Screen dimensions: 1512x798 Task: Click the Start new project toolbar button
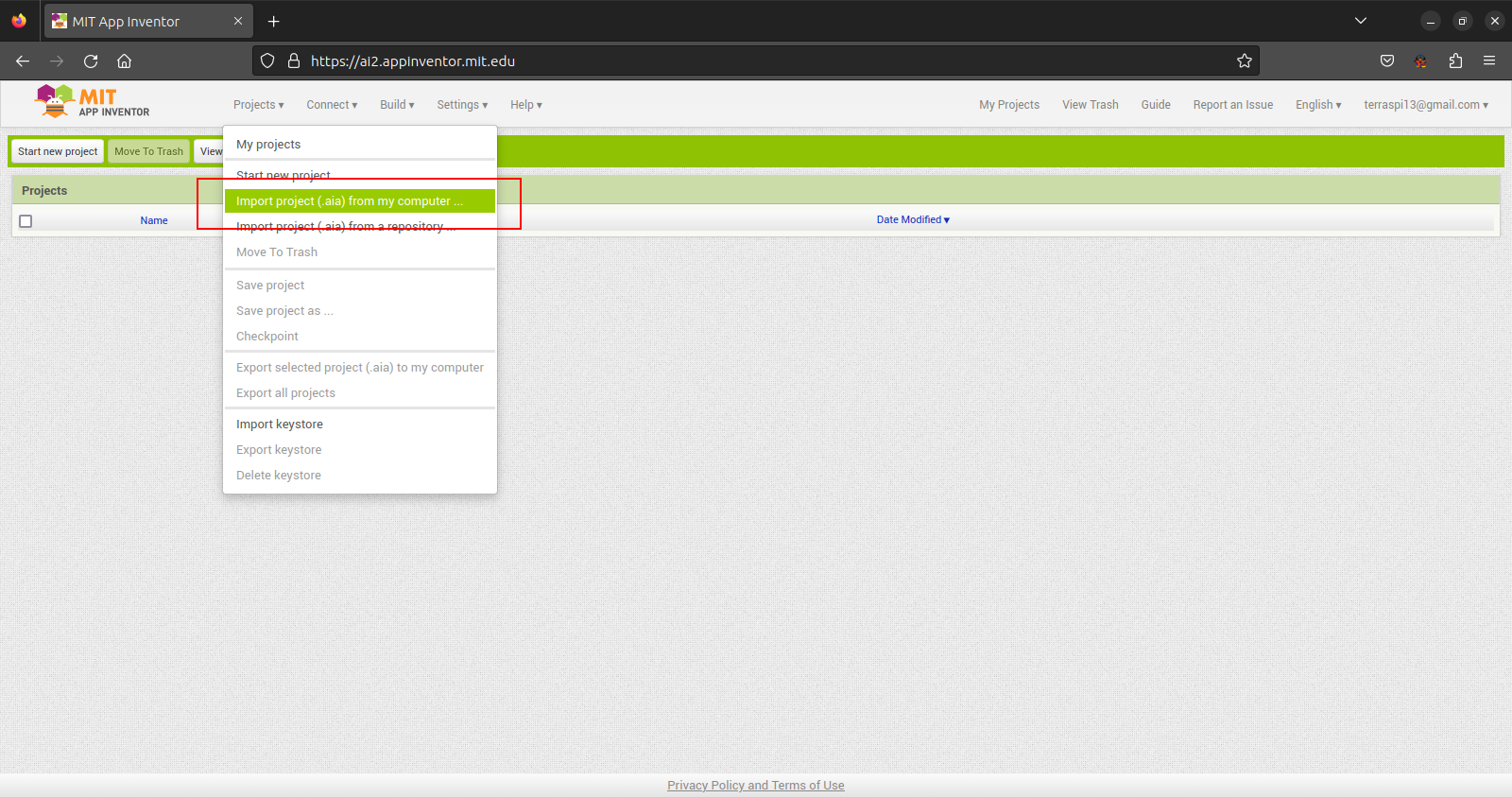58,151
